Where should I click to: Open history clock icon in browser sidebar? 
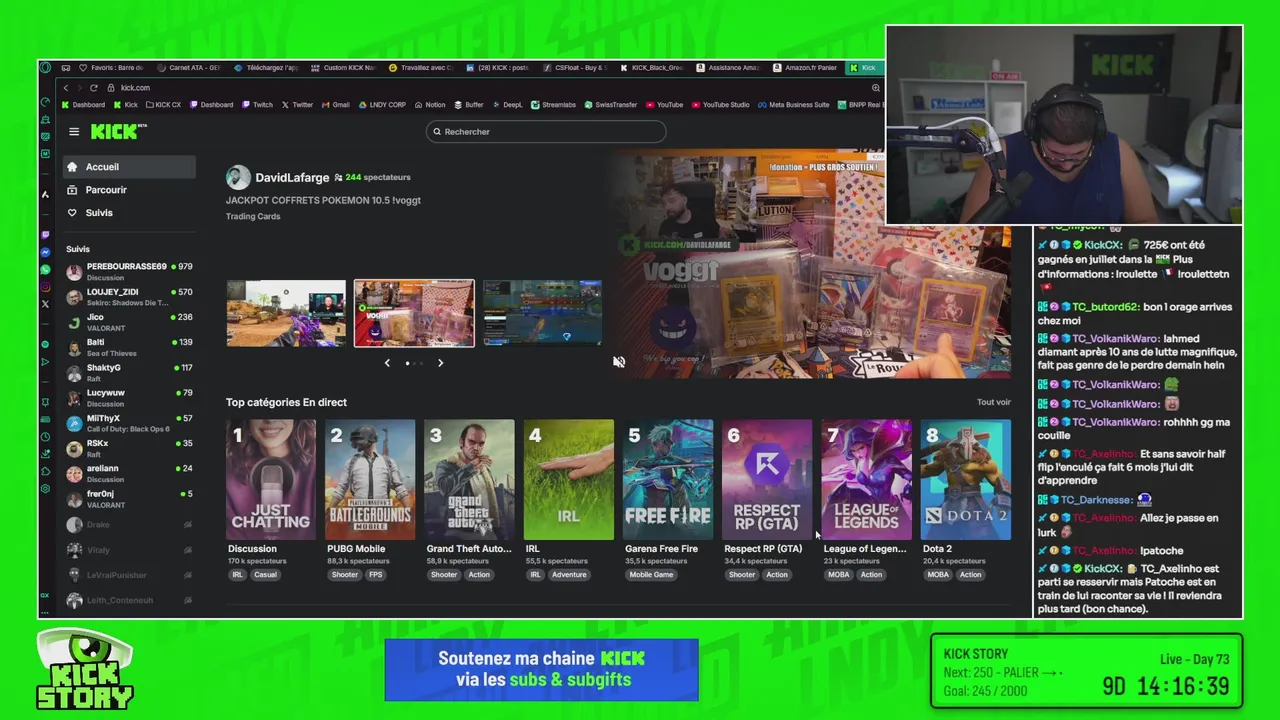pyautogui.click(x=45, y=437)
